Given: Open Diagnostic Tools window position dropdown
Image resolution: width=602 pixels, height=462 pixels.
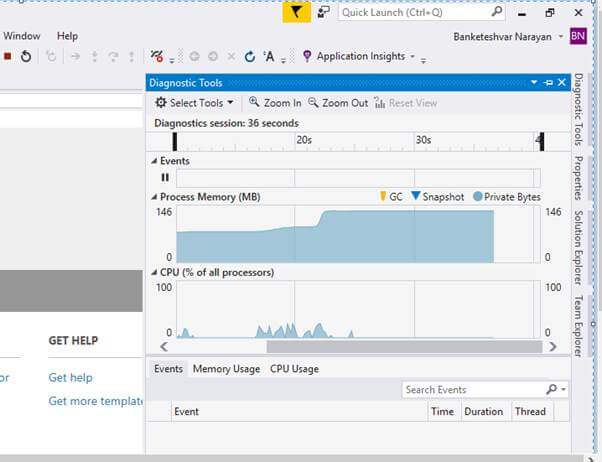Looking at the screenshot, I should click(x=534, y=83).
